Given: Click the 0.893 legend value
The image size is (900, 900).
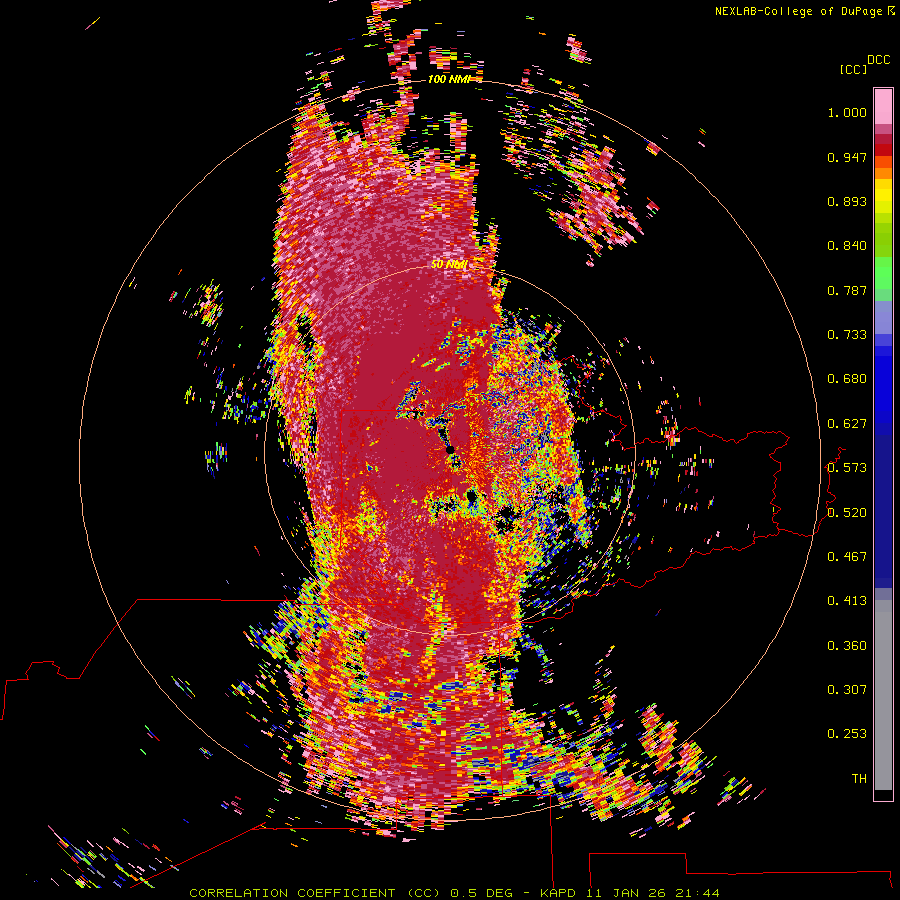Looking at the screenshot, I should (x=847, y=201).
